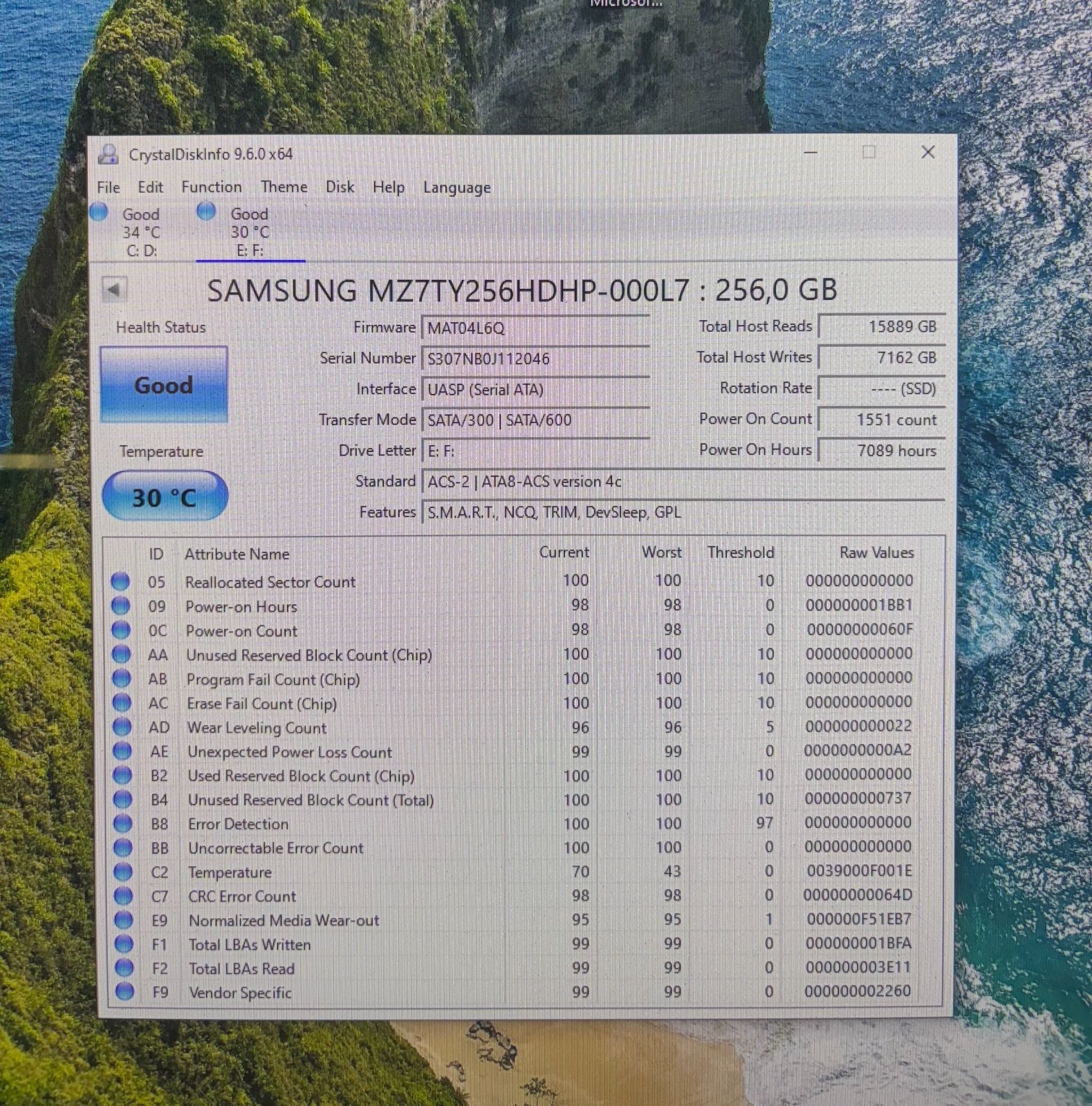Click the Power On Count value 1551 count

pos(881,419)
